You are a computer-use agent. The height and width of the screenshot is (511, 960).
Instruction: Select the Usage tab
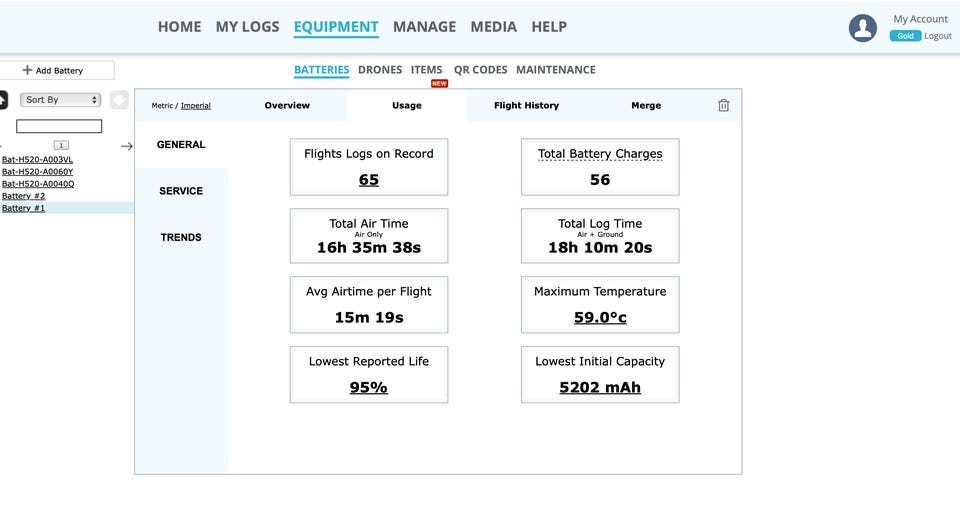pyautogui.click(x=407, y=105)
